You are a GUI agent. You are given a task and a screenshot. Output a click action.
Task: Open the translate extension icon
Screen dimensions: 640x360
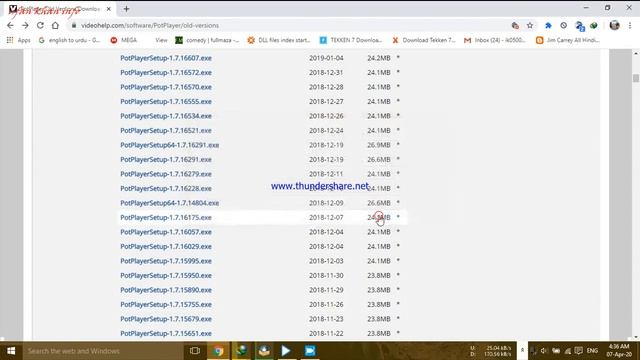[580, 26]
